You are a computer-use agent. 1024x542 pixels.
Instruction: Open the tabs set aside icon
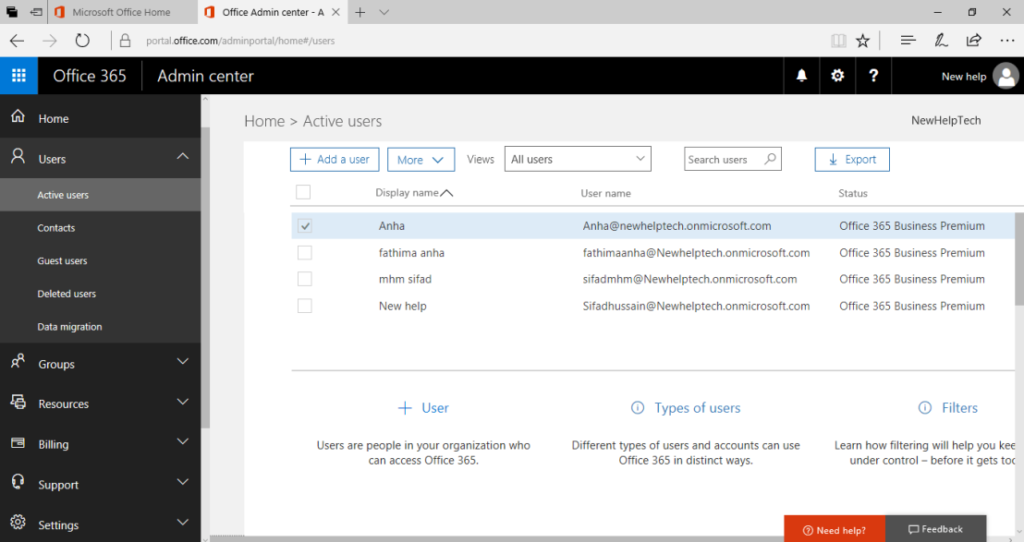click(x=12, y=12)
